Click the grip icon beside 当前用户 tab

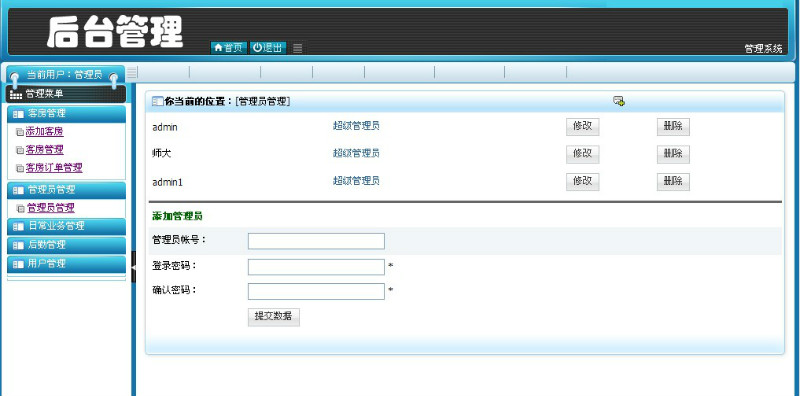point(132,73)
